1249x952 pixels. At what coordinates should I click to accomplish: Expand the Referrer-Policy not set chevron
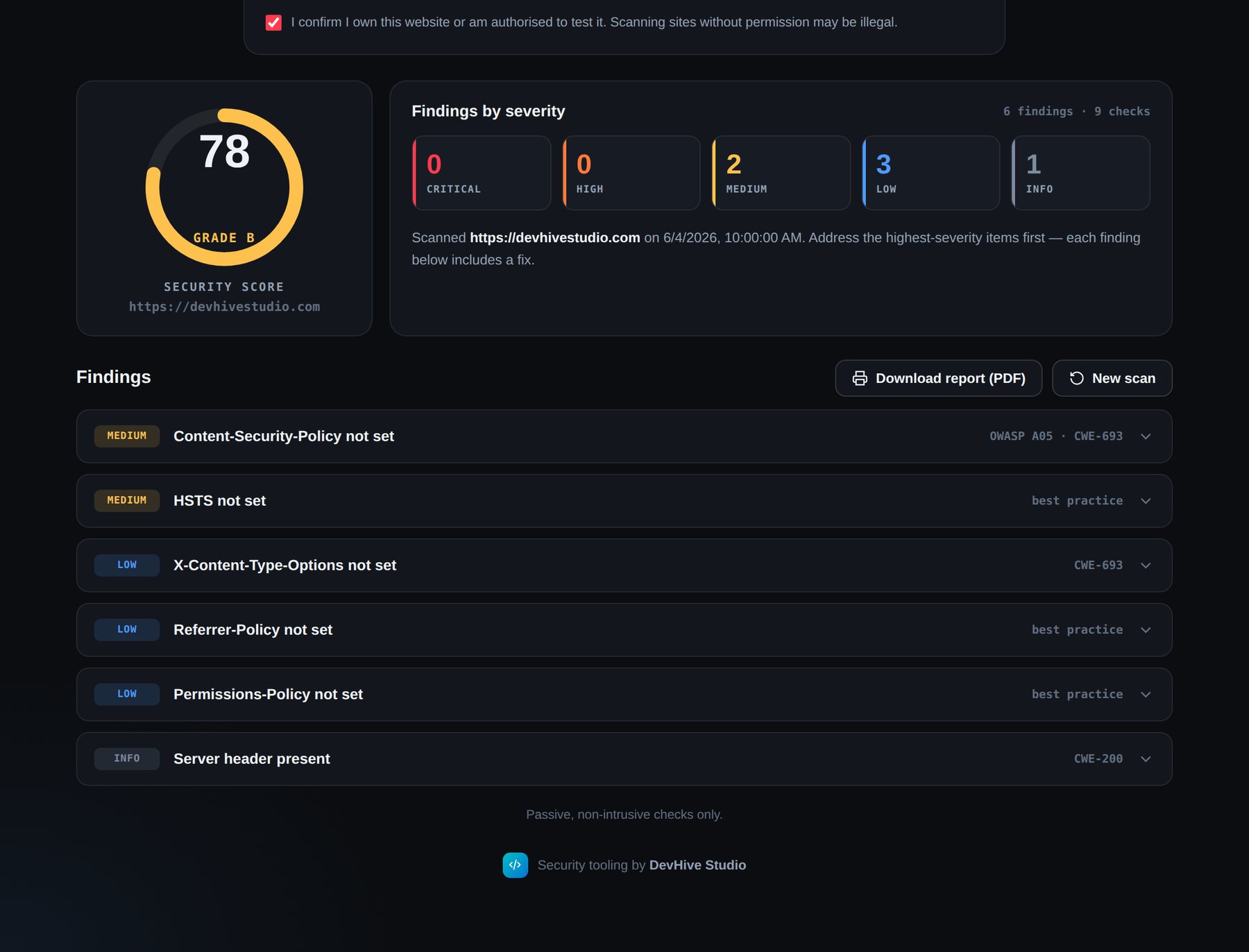tap(1146, 630)
